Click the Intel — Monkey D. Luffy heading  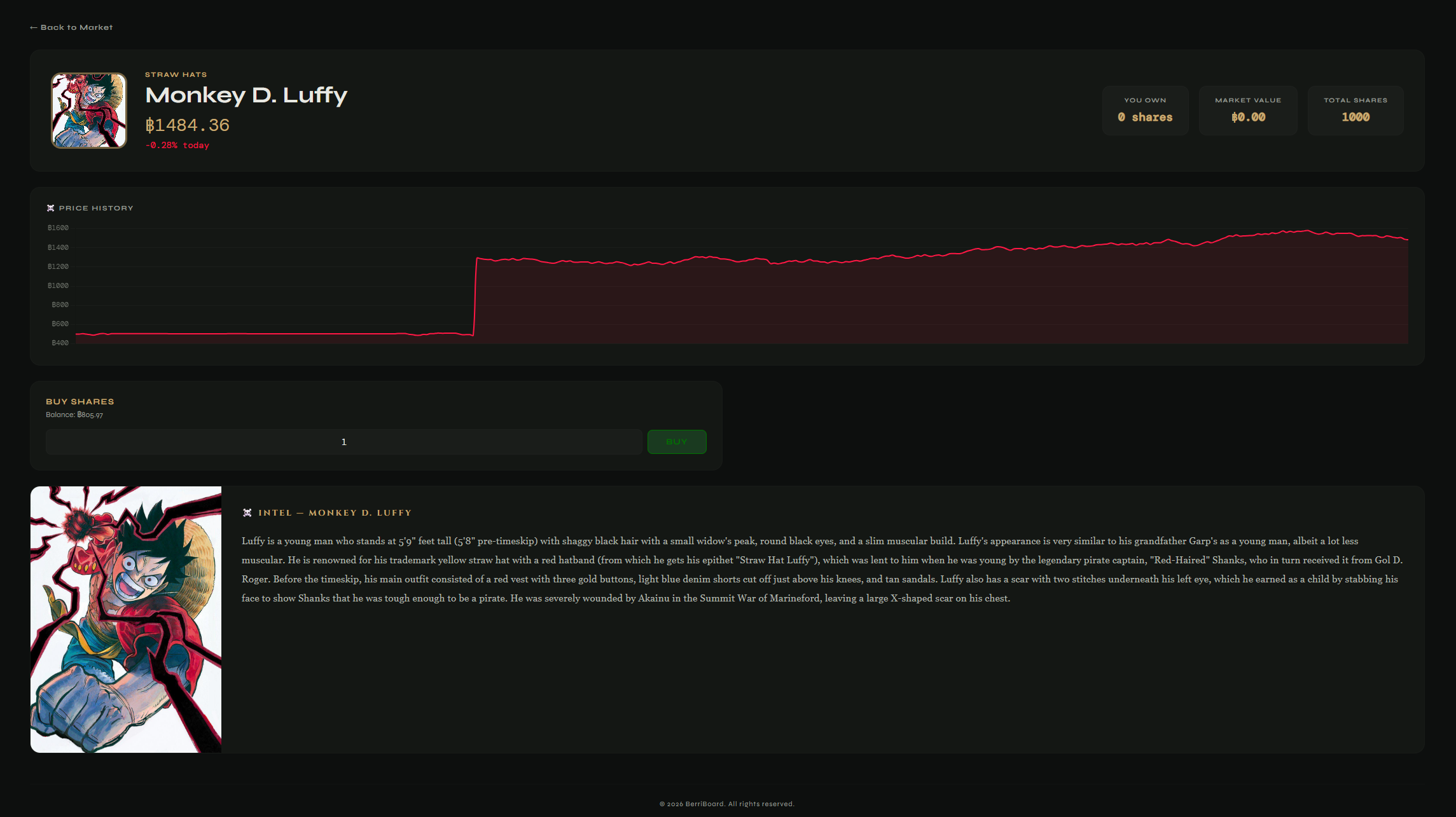[335, 512]
